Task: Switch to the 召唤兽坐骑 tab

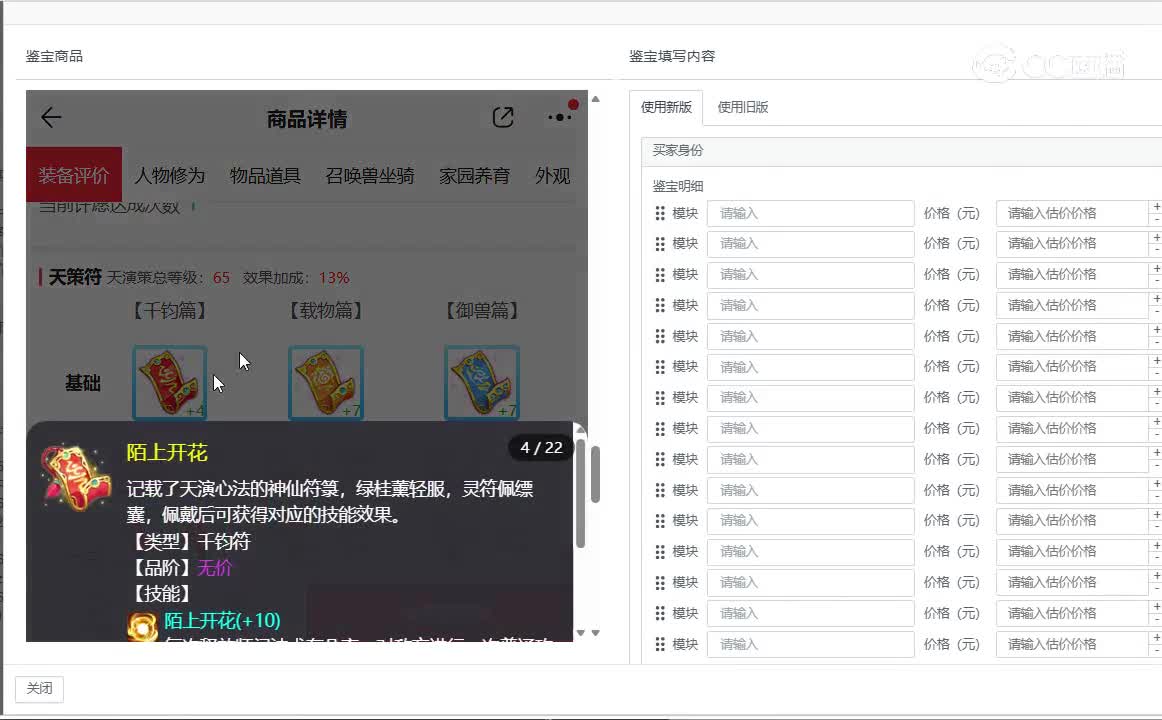Action: [370, 176]
